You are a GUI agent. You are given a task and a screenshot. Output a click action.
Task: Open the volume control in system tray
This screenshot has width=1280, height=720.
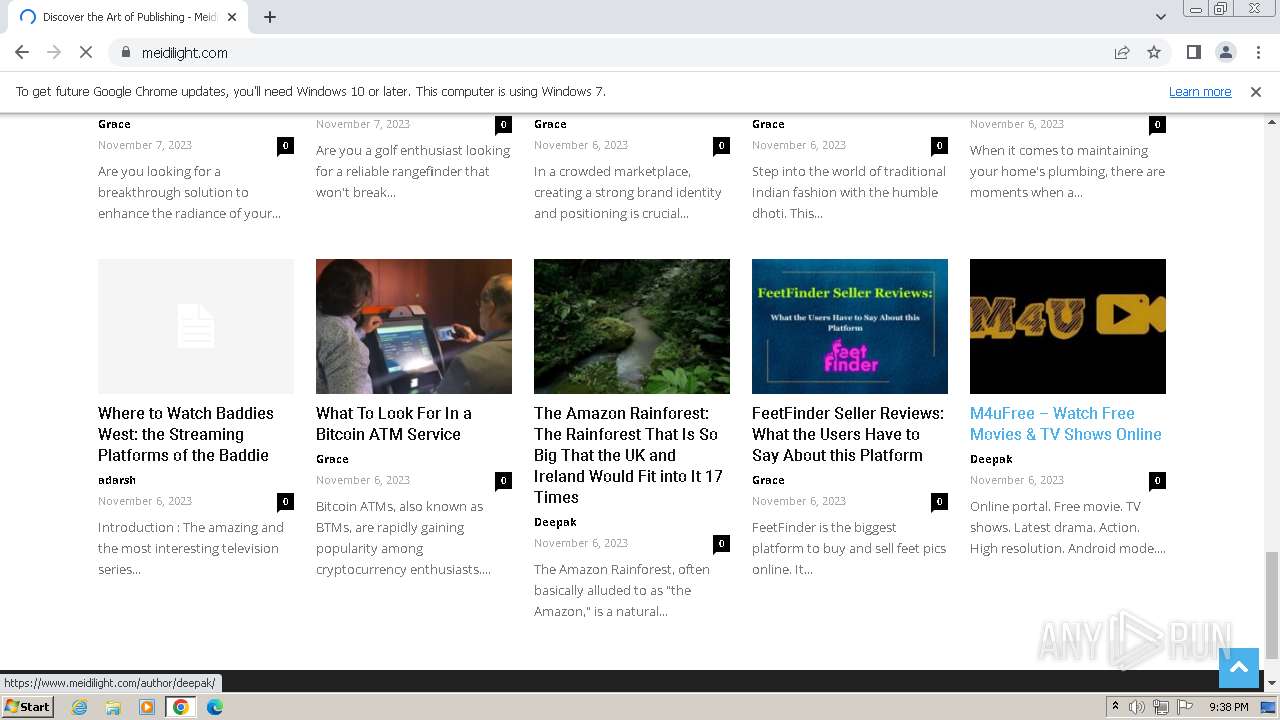pyautogui.click(x=1137, y=707)
